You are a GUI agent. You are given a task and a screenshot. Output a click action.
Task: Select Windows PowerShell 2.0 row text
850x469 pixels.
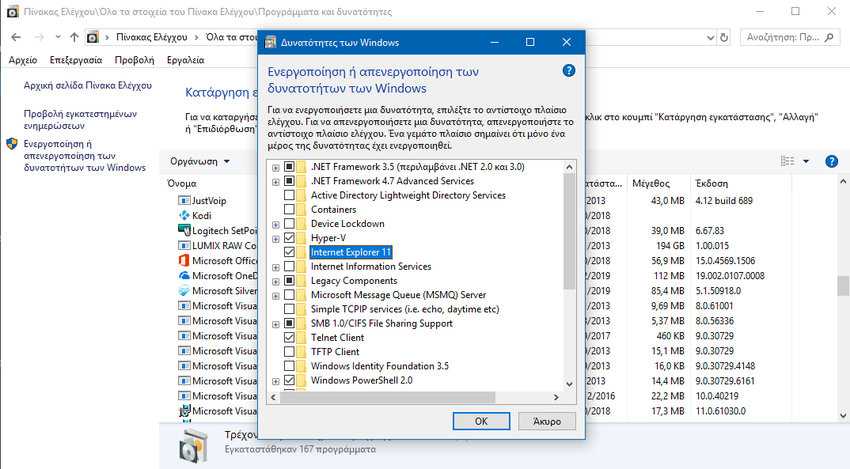point(362,380)
